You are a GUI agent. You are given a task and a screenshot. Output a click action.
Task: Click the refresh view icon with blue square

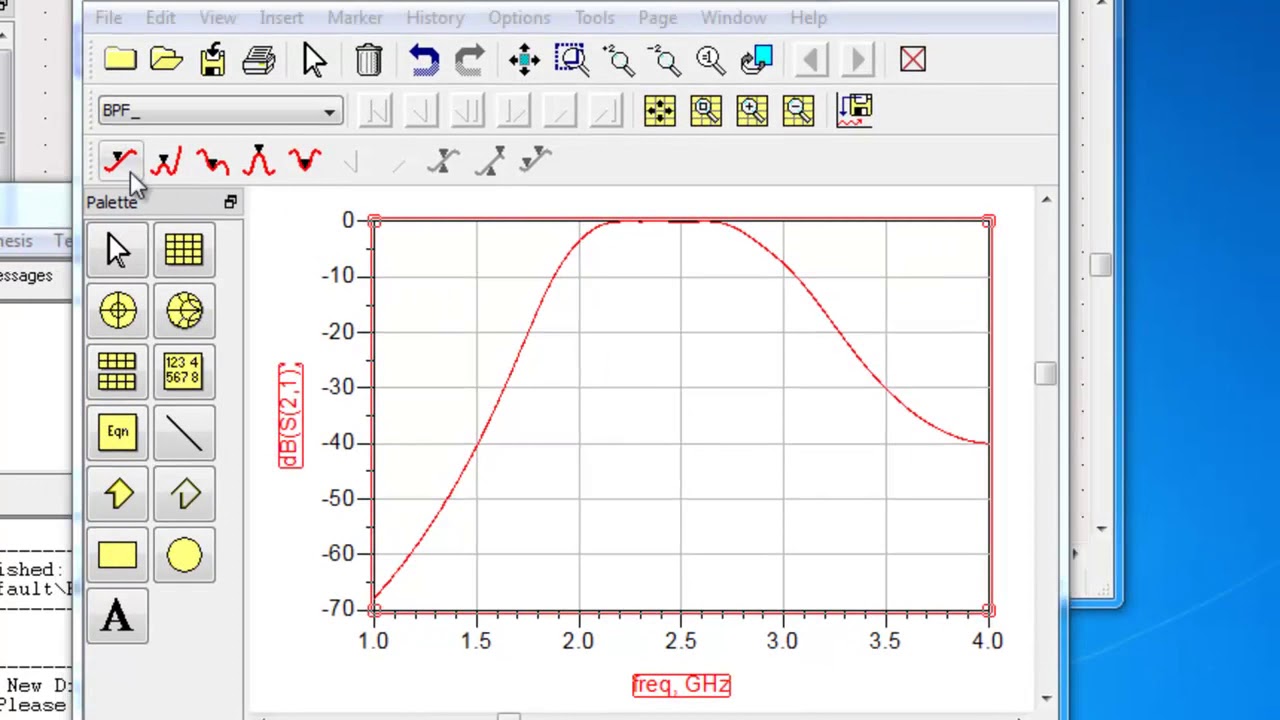click(x=758, y=60)
